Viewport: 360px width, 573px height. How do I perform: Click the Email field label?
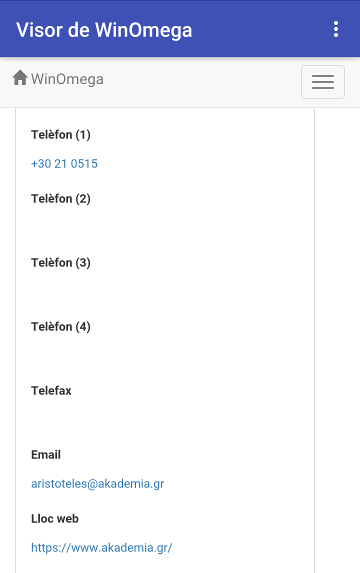(46, 455)
